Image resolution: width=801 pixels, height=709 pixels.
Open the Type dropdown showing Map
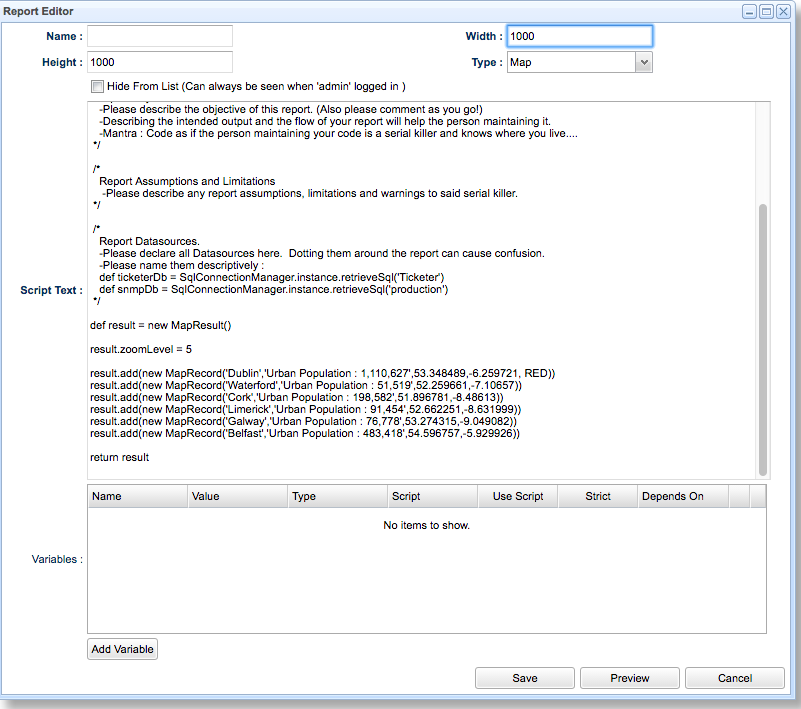point(643,62)
